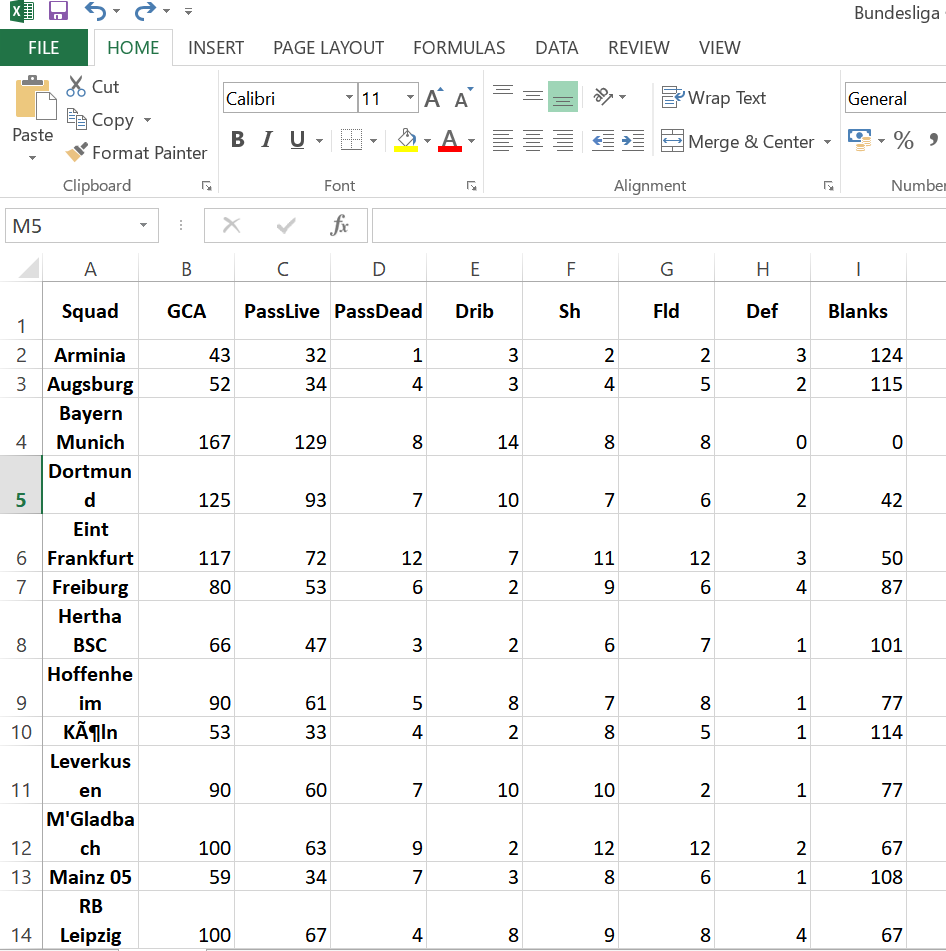This screenshot has width=946, height=951.
Task: Open the font size 11 dropdown
Action: coord(410,98)
